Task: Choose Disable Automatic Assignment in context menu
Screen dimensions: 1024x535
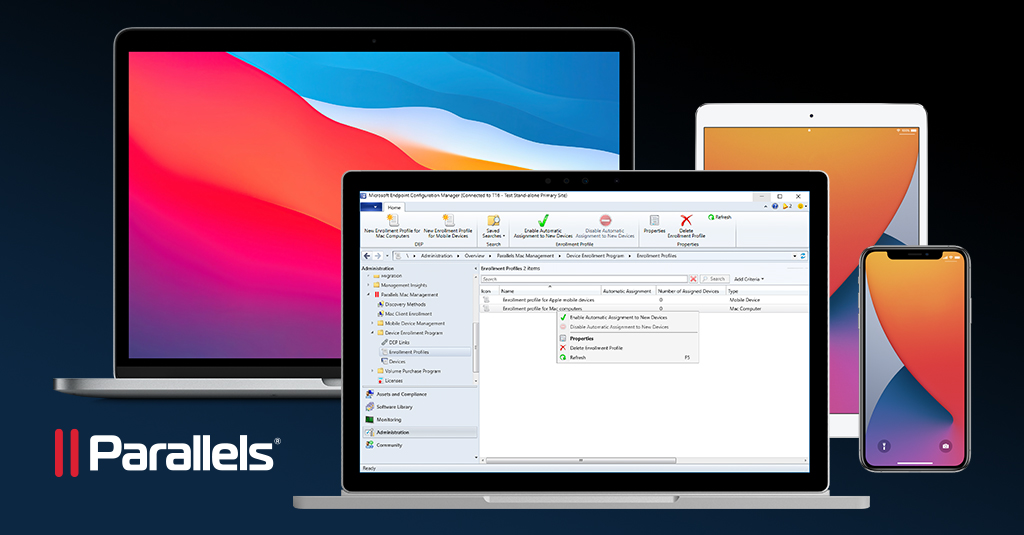Action: [627, 327]
